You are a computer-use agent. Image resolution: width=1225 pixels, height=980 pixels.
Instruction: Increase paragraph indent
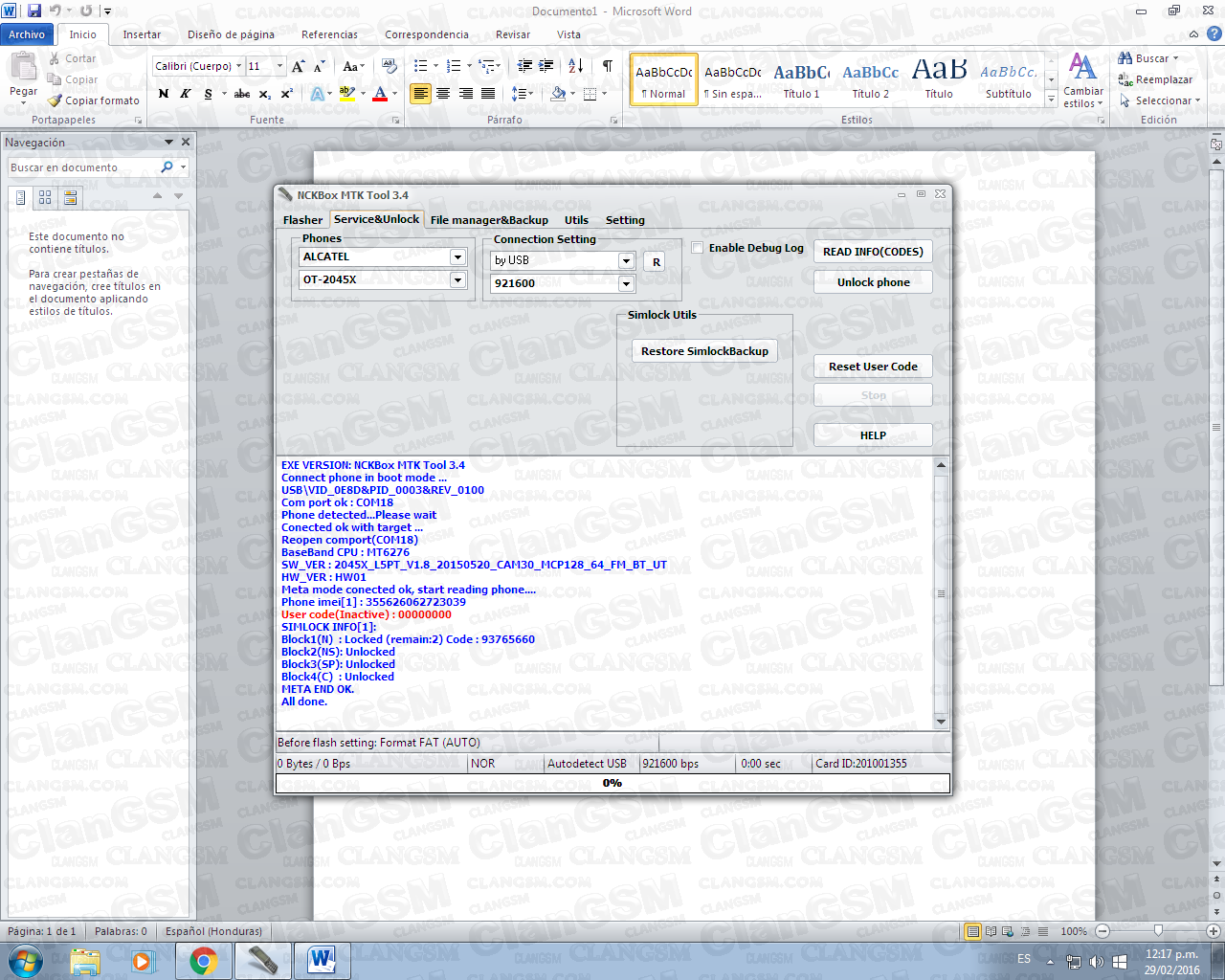[x=546, y=66]
